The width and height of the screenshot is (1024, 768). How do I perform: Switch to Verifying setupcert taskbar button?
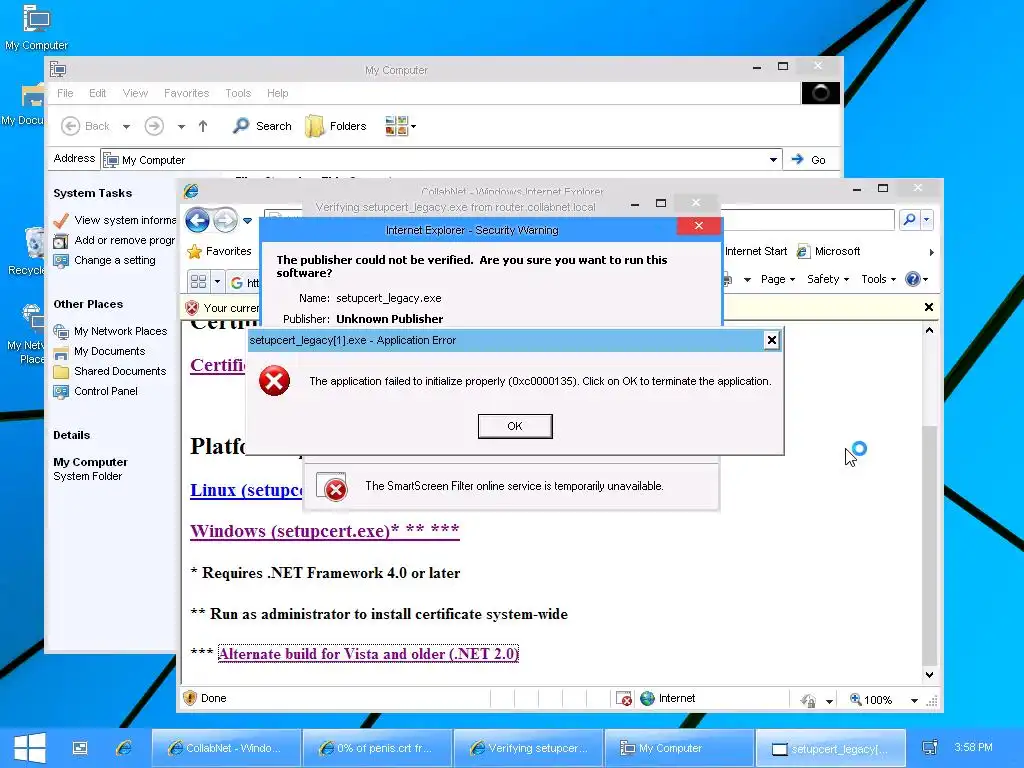point(528,748)
